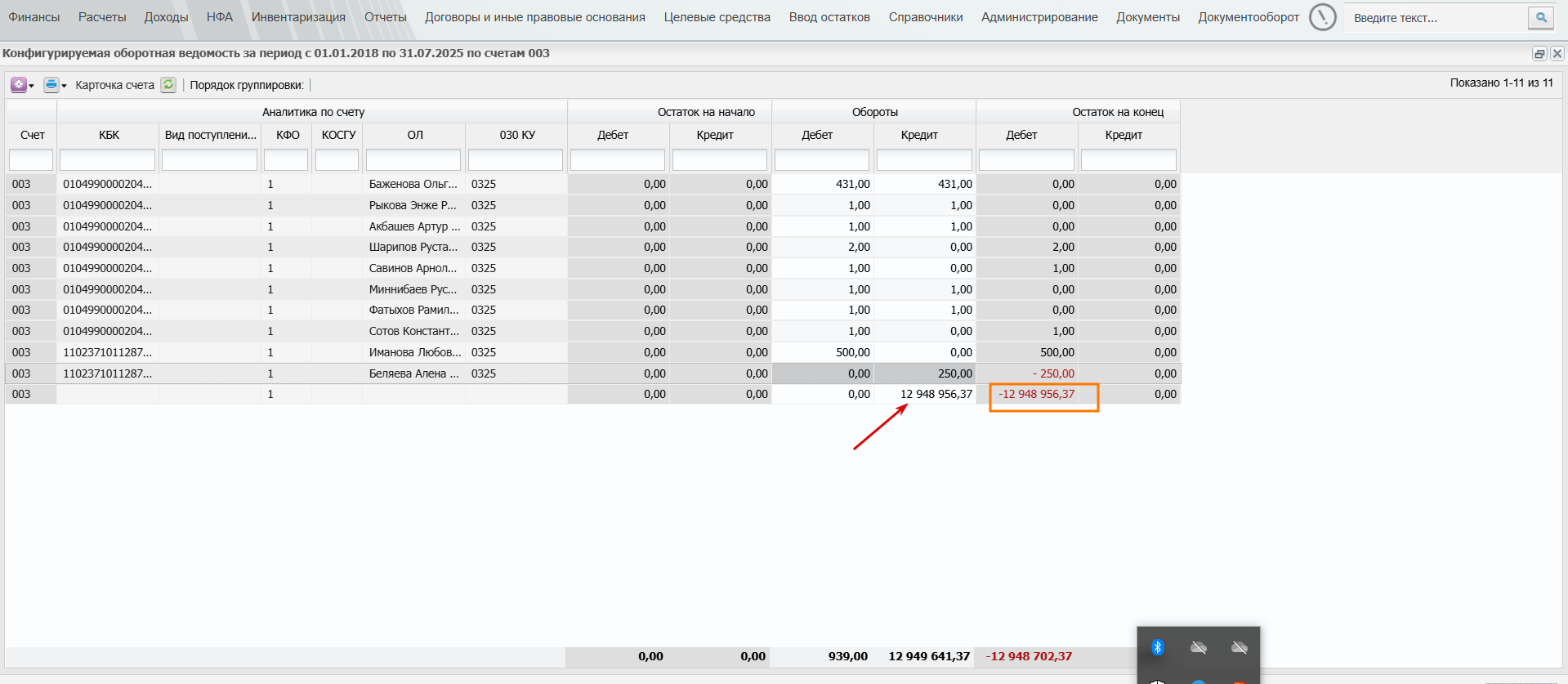Select the Баженова Ольг... row
The width and height of the screenshot is (1568, 684).
click(x=593, y=184)
